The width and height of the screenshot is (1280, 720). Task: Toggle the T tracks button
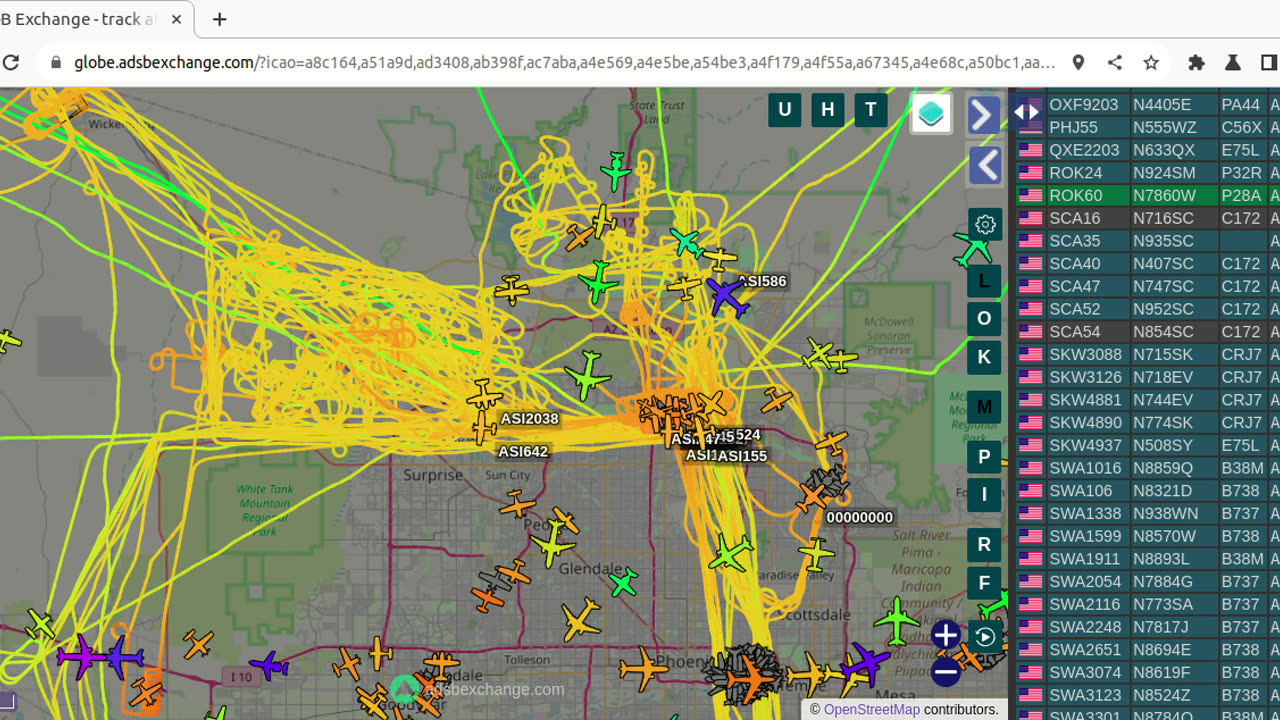pyautogui.click(x=870, y=110)
